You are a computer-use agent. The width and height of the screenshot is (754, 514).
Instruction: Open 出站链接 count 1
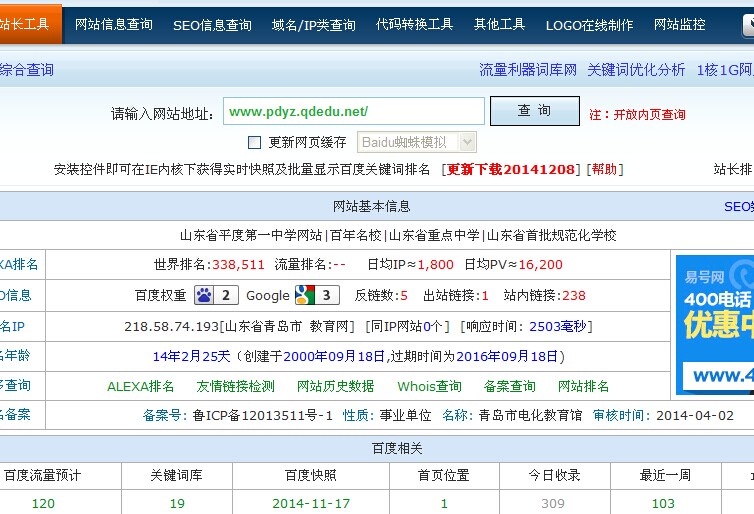click(x=485, y=296)
